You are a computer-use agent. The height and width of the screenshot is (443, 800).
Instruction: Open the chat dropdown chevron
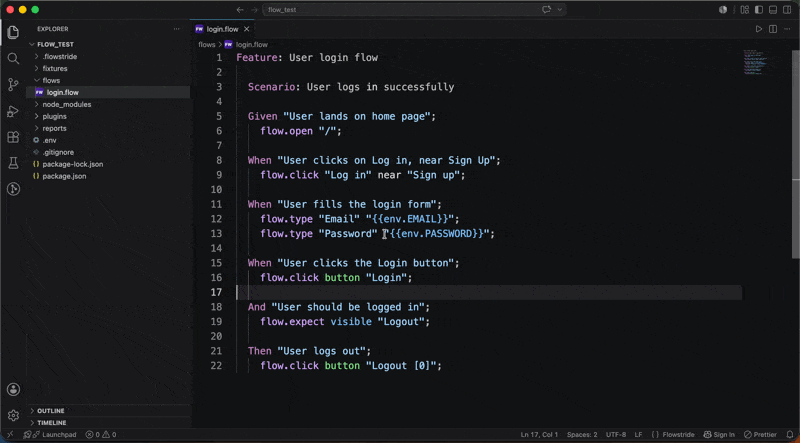pyautogui.click(x=560, y=10)
